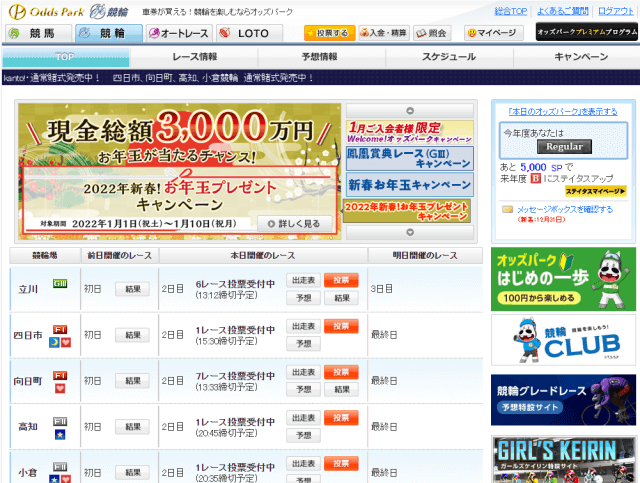
Task: Click 向日町 previous day 結果 button
Action: click(132, 381)
